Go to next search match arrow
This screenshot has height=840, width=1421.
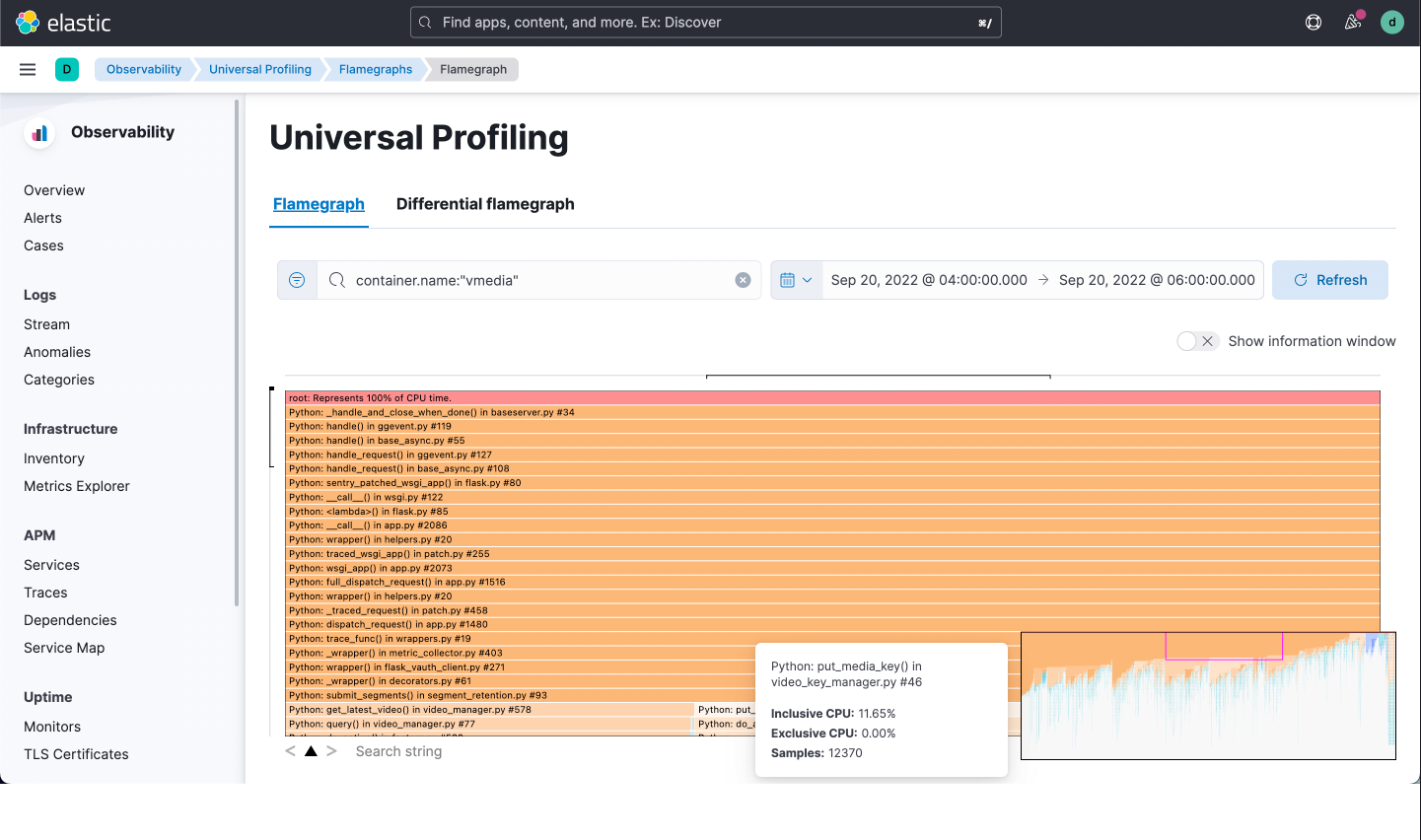(x=331, y=751)
